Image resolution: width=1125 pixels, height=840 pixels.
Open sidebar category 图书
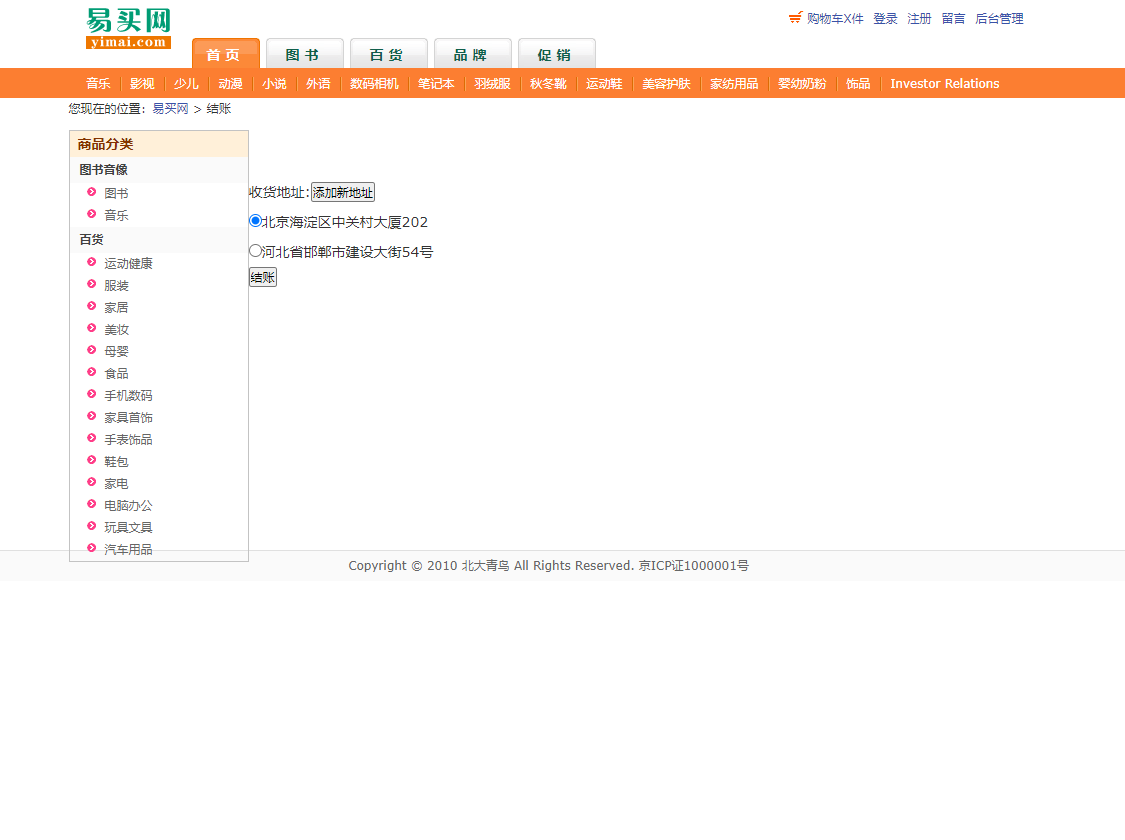pos(116,193)
